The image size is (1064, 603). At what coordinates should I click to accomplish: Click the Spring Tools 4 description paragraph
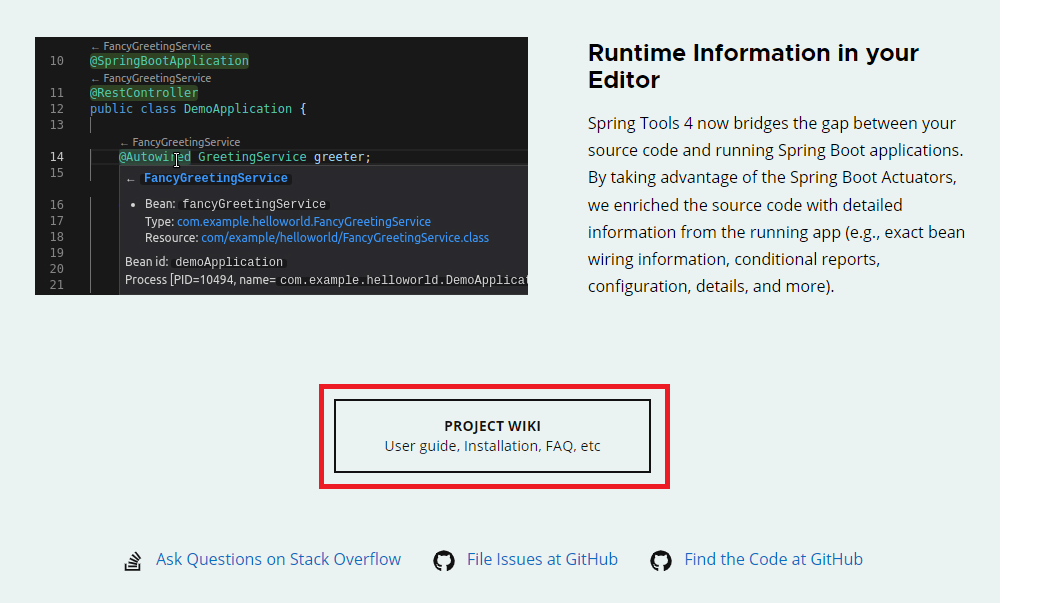(776, 205)
